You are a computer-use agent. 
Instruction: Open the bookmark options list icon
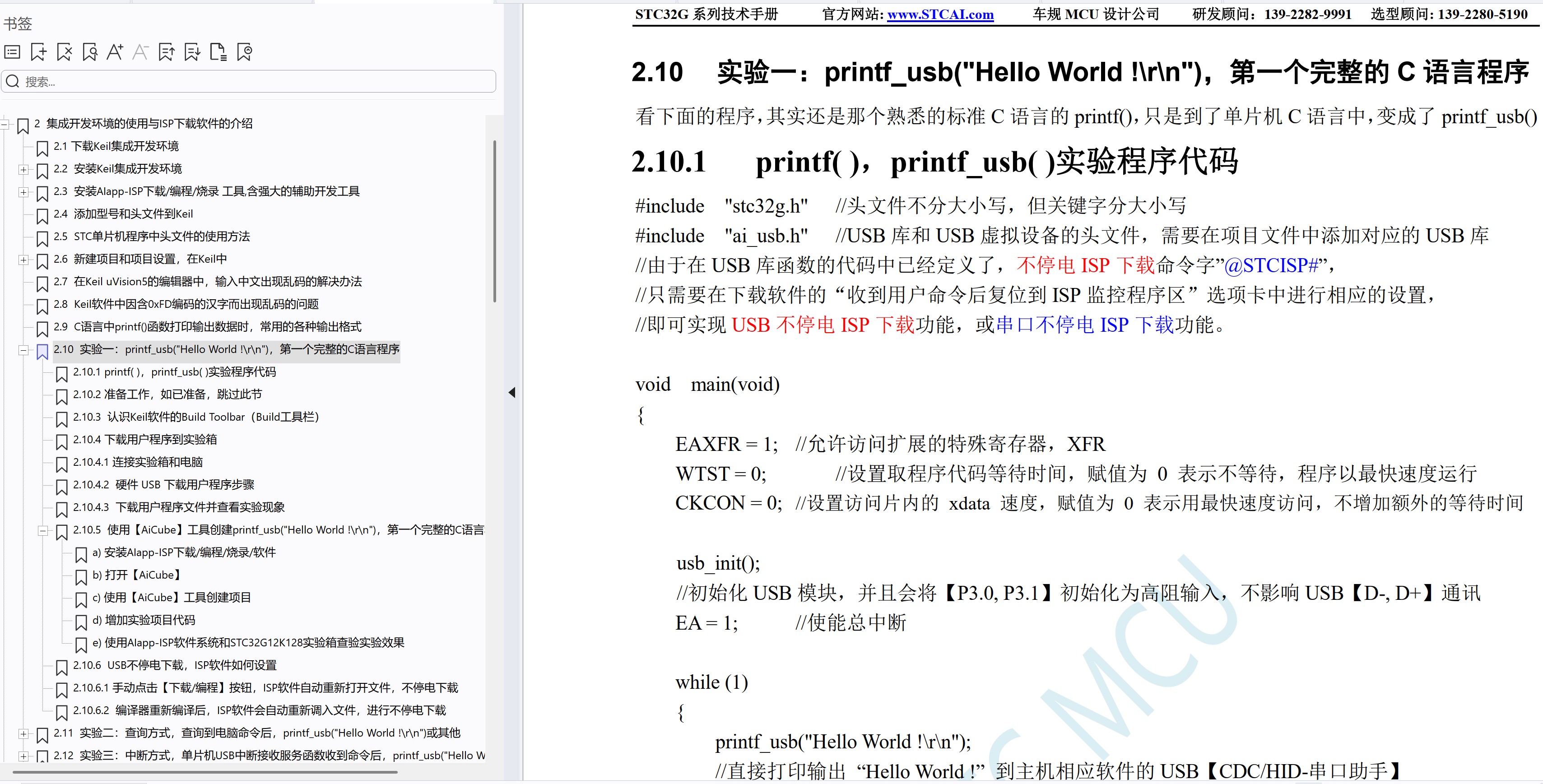[x=12, y=52]
